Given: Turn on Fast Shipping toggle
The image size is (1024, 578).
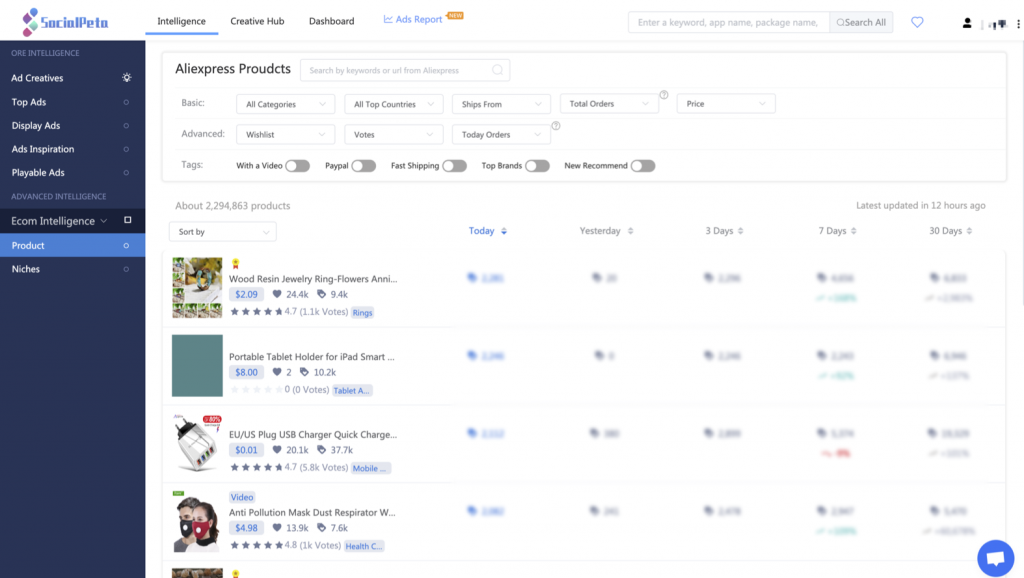Looking at the screenshot, I should [x=455, y=166].
